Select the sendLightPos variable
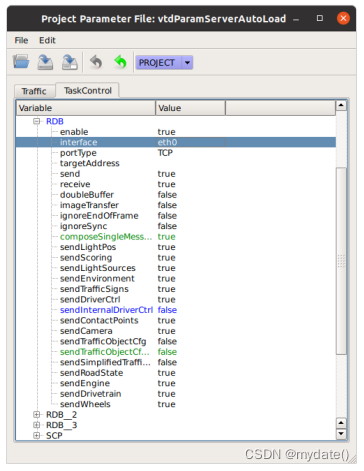364x471 pixels. coord(88,247)
